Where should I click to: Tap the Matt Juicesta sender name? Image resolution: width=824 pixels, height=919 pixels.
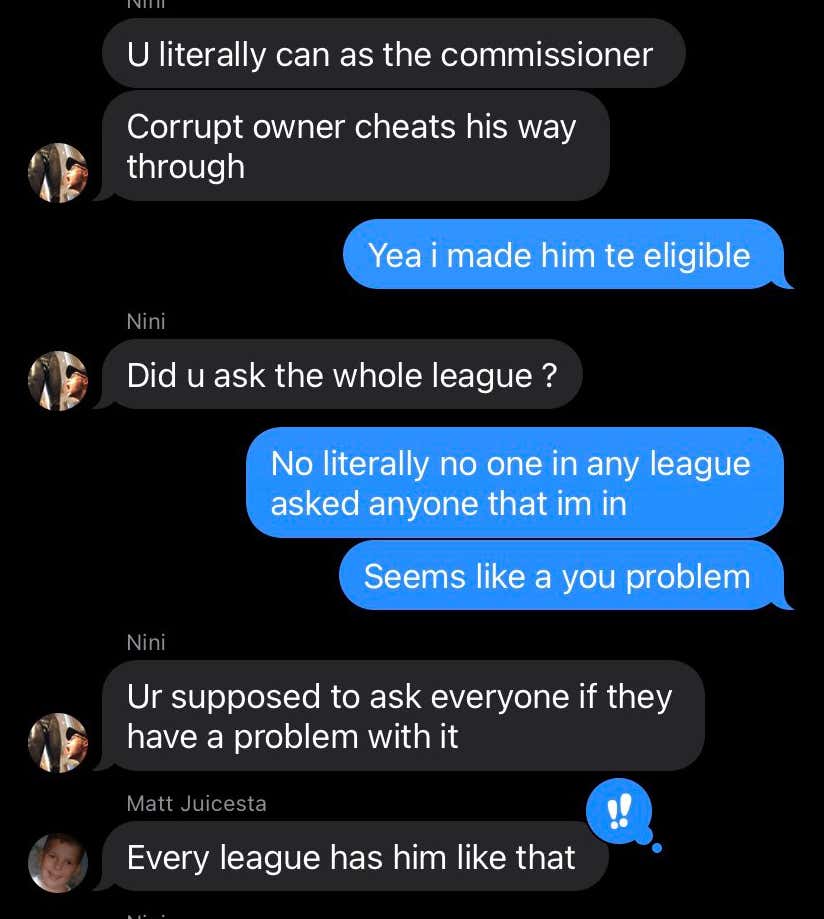[x=196, y=804]
